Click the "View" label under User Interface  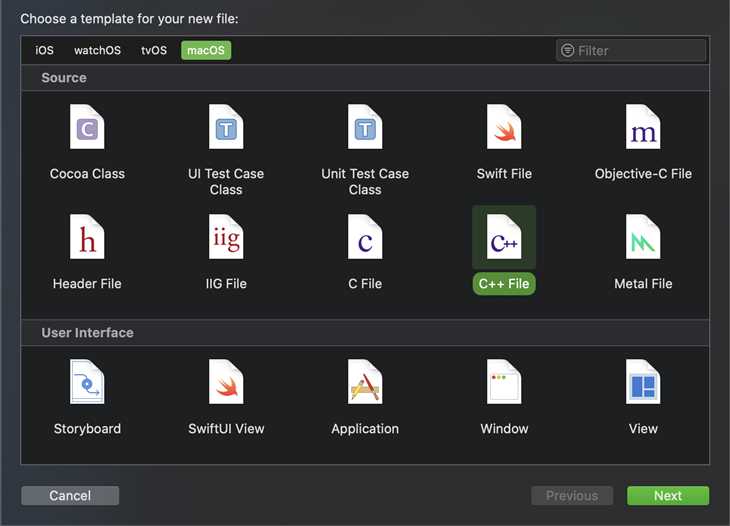[643, 429]
